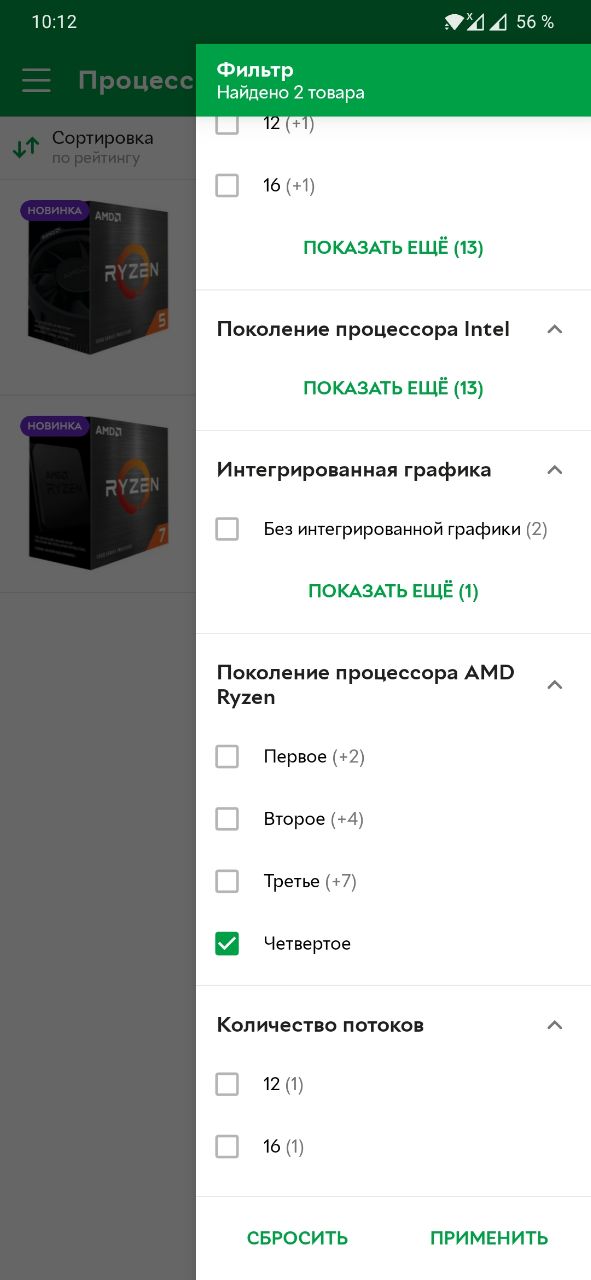Collapse the Интегрированная графика section

point(556,469)
